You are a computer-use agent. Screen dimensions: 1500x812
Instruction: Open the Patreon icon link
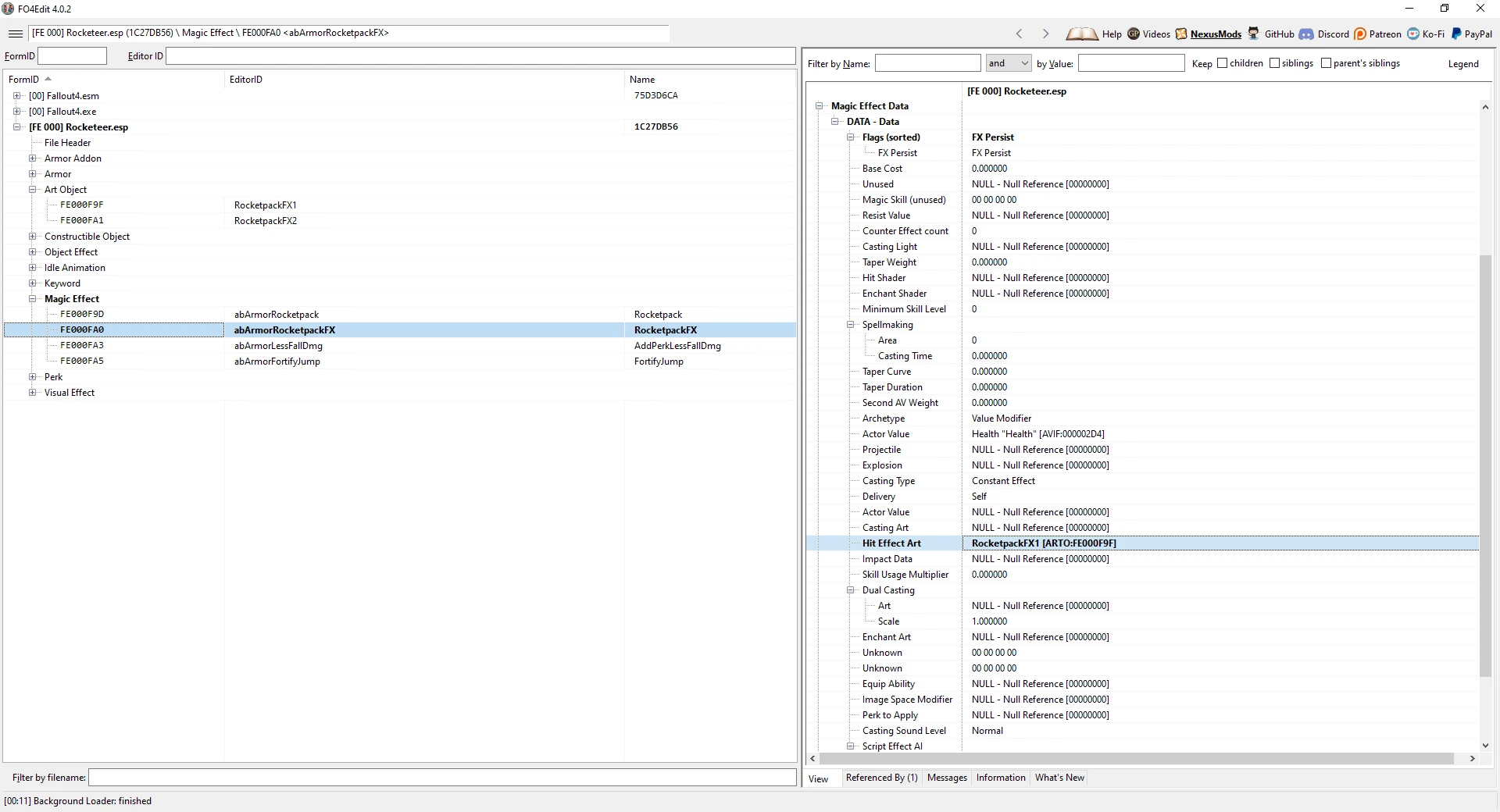pyautogui.click(x=1360, y=34)
